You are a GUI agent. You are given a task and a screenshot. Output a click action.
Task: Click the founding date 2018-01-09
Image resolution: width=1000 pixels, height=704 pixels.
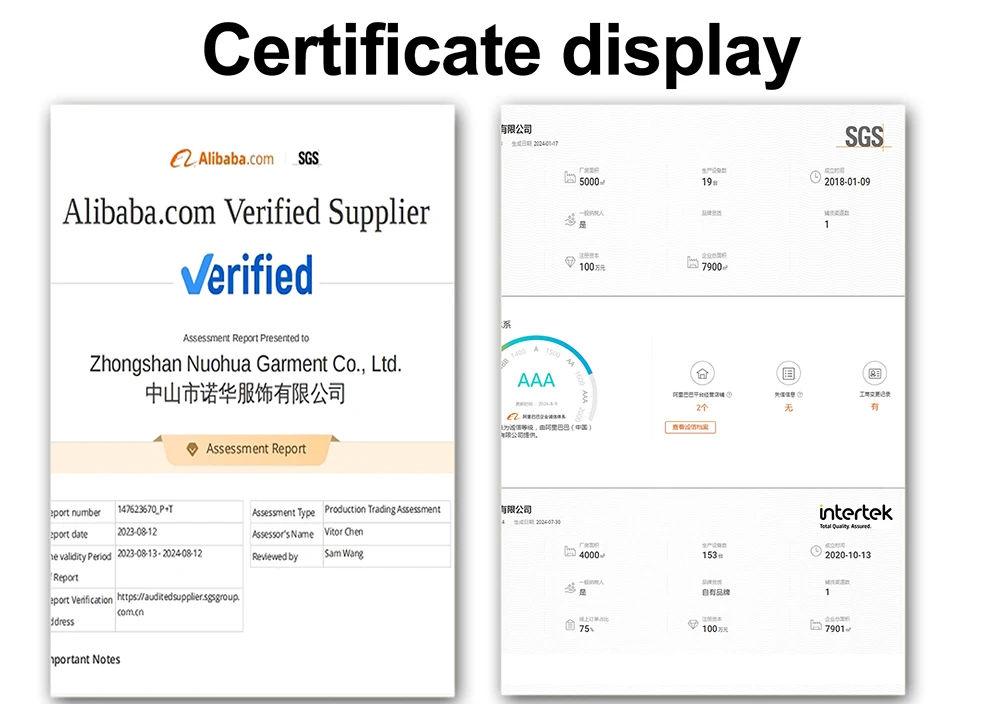[x=847, y=182]
